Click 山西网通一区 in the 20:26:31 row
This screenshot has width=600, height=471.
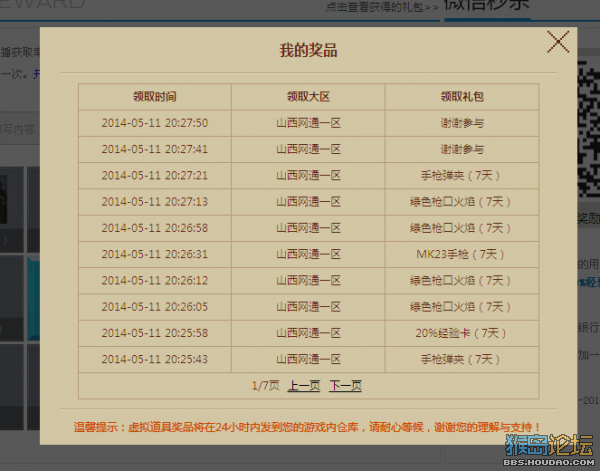[x=308, y=254]
